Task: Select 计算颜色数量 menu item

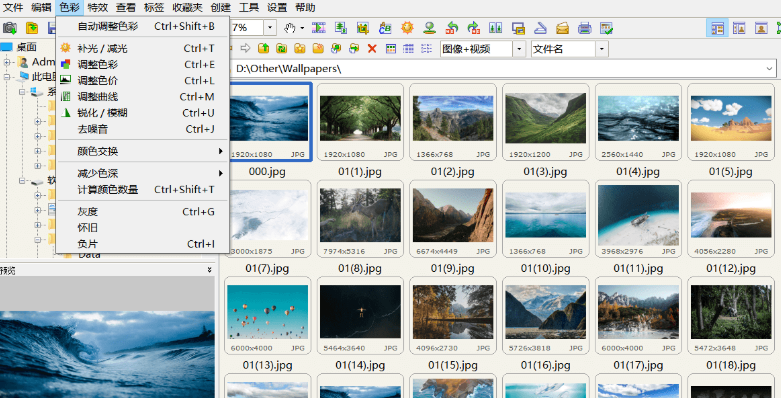Action: (x=143, y=189)
